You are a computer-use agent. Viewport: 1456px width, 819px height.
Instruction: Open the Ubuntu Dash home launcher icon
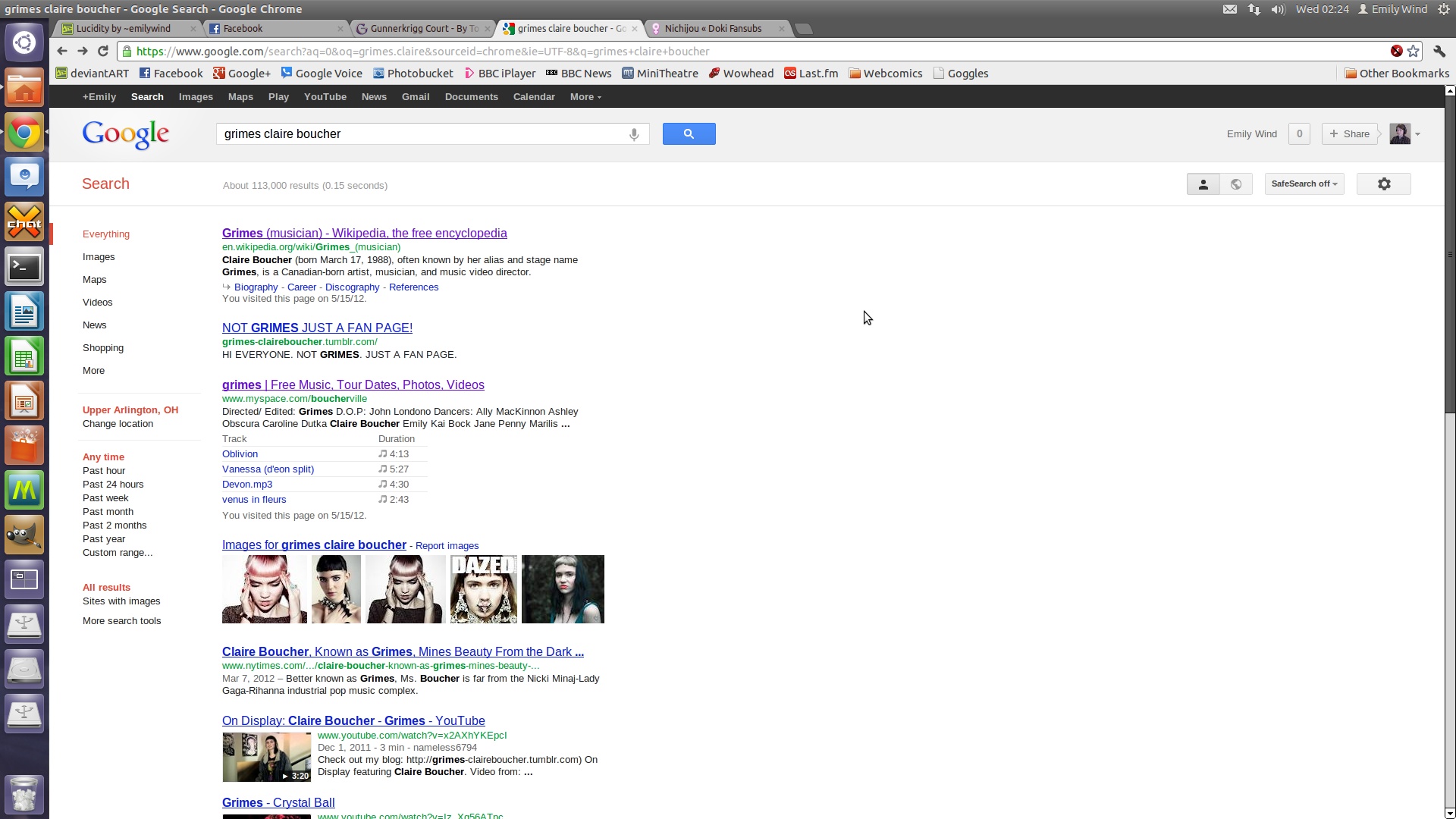coord(24,42)
